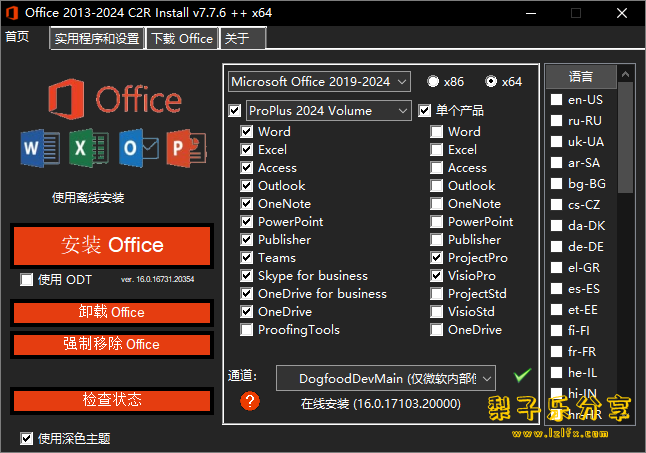Click the Word app icon under Office logo
Viewport: 646px width, 453px height.
pyautogui.click(x=40, y=148)
